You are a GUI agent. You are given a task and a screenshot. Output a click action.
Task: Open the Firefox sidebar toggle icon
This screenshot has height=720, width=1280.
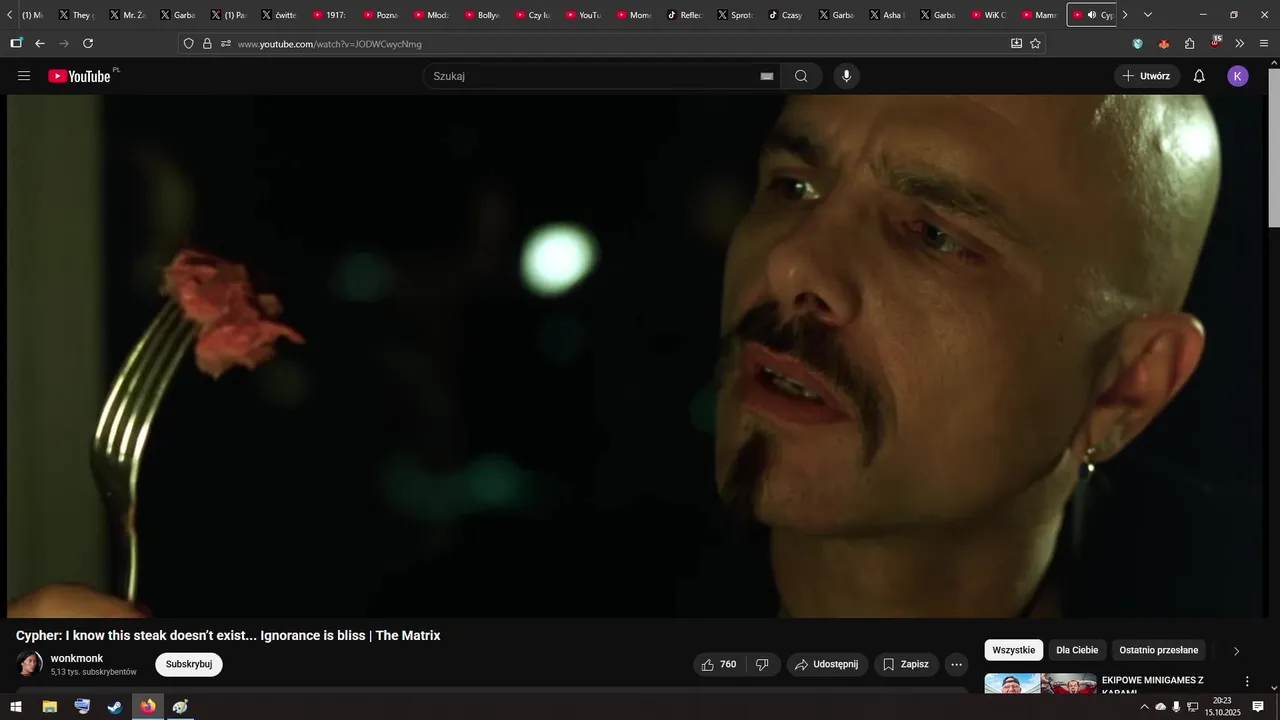click(x=16, y=44)
